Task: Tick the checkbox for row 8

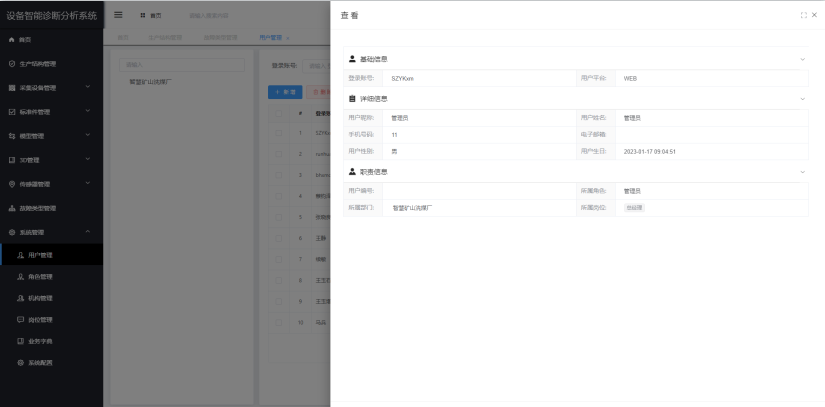Action: (278, 280)
